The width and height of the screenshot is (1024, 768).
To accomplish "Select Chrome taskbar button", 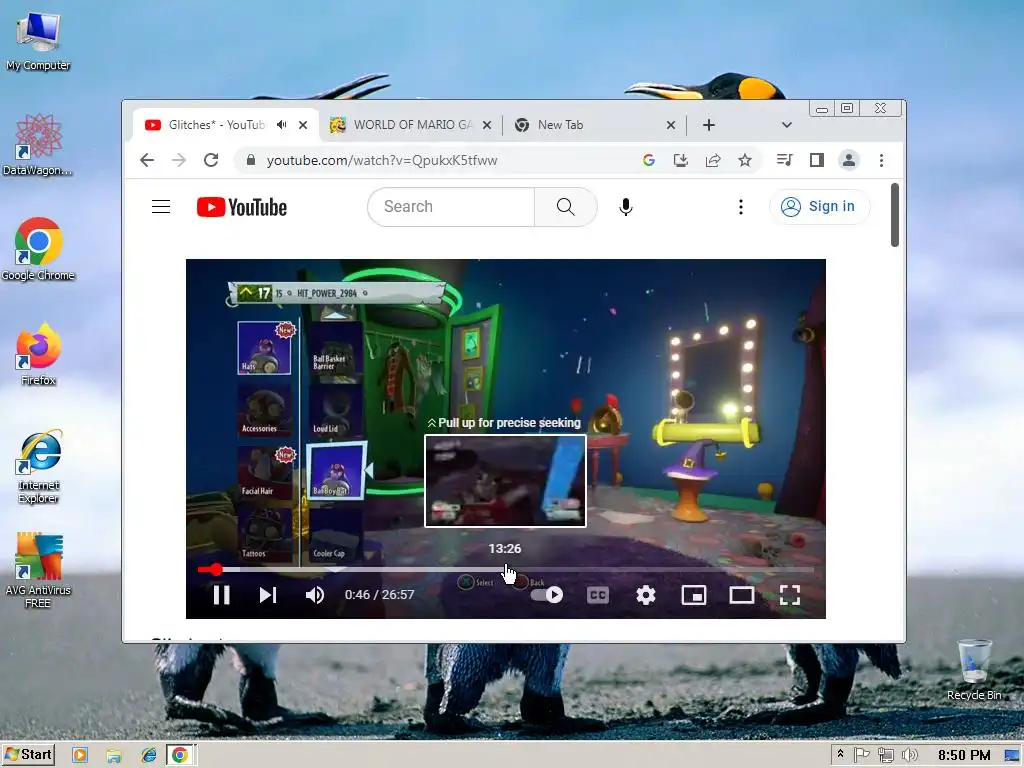I will tap(180, 756).
